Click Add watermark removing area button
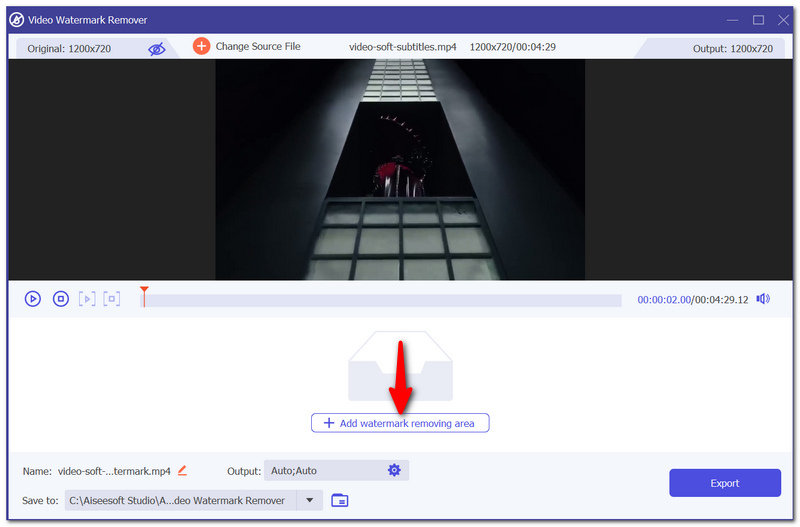Image resolution: width=800 pixels, height=527 pixels. 400,423
